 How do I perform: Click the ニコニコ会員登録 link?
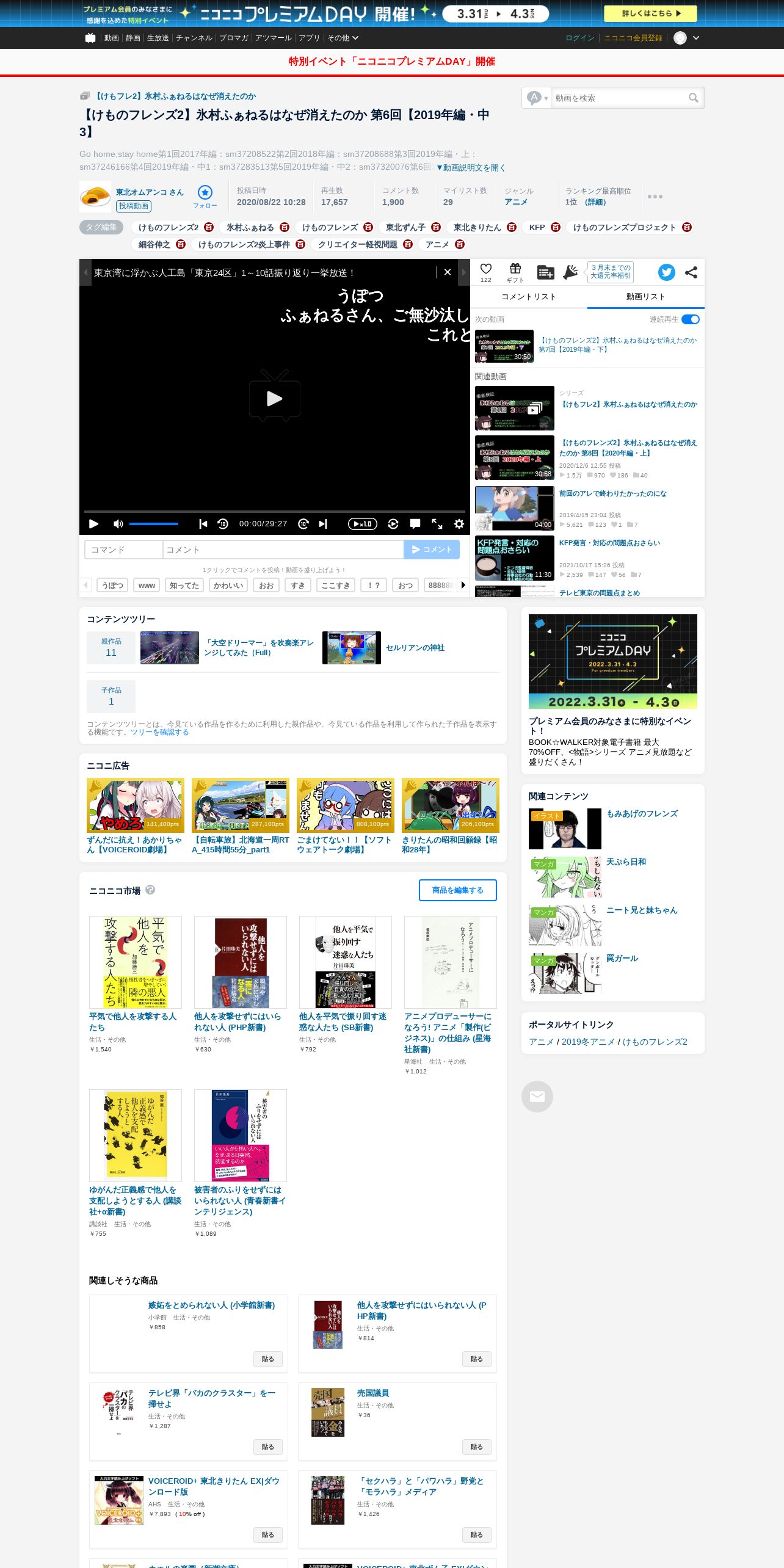pos(633,38)
